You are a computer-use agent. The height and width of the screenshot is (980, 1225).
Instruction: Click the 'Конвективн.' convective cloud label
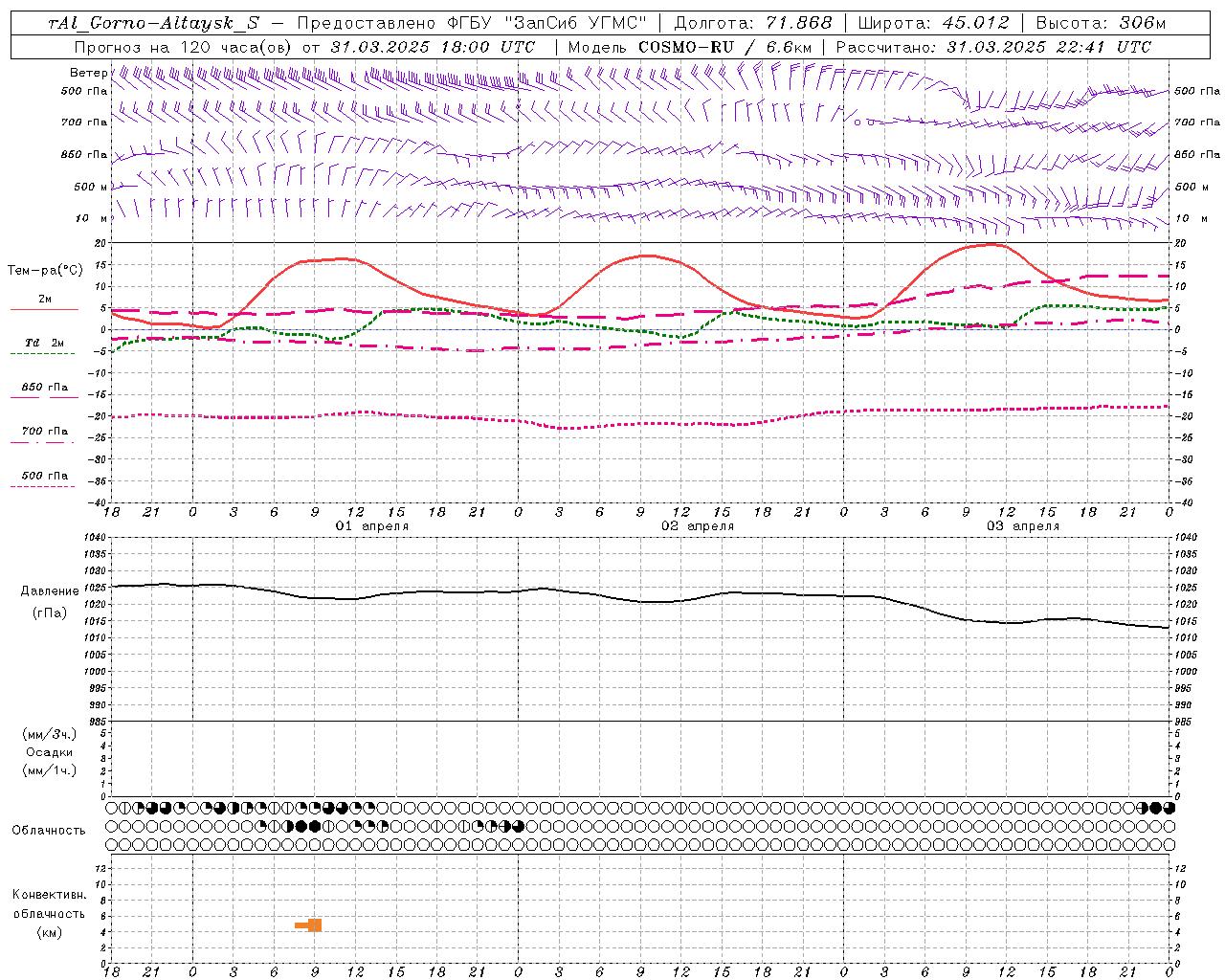(50, 895)
